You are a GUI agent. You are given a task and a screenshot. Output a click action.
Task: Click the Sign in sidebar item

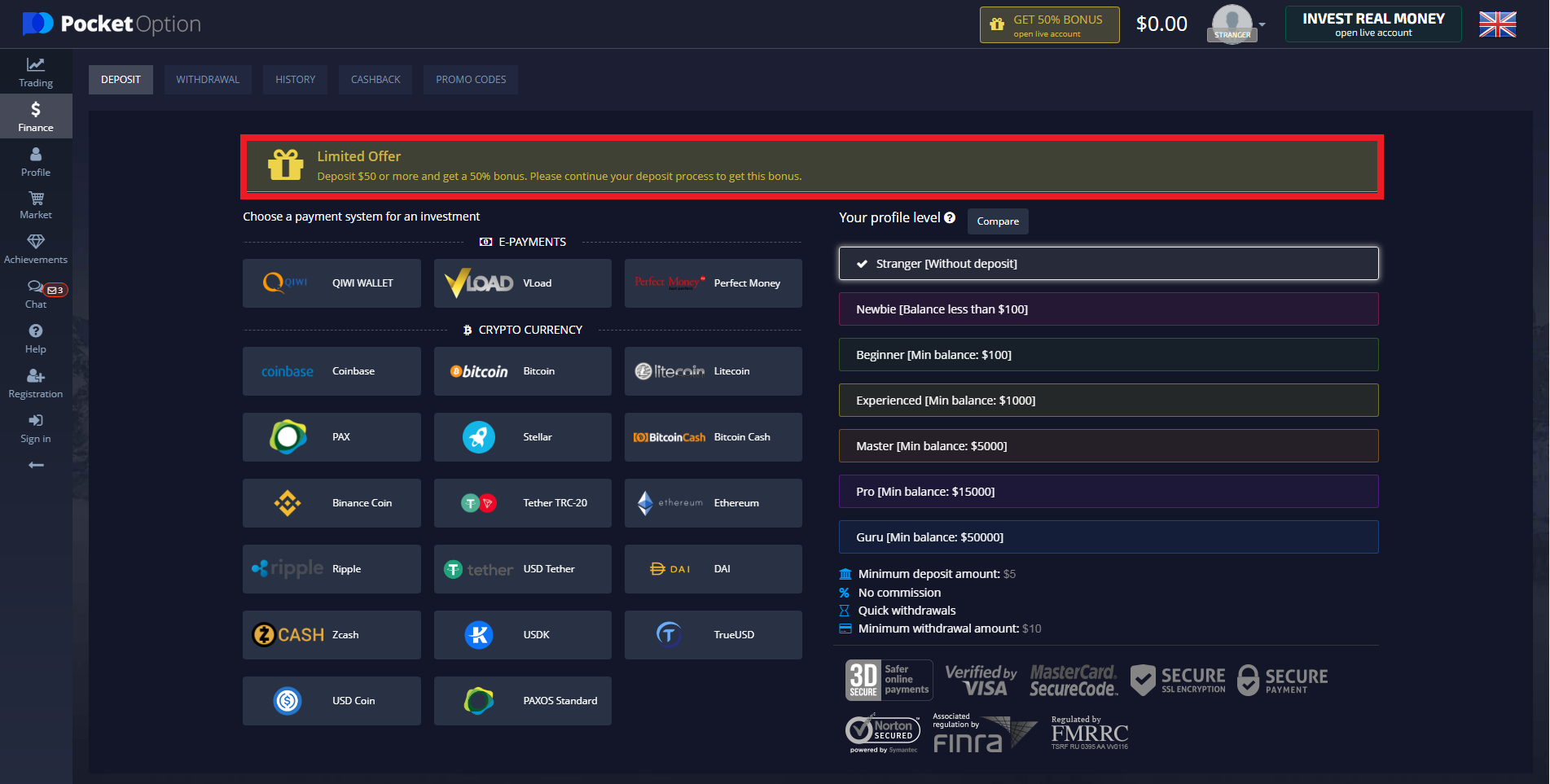36,428
